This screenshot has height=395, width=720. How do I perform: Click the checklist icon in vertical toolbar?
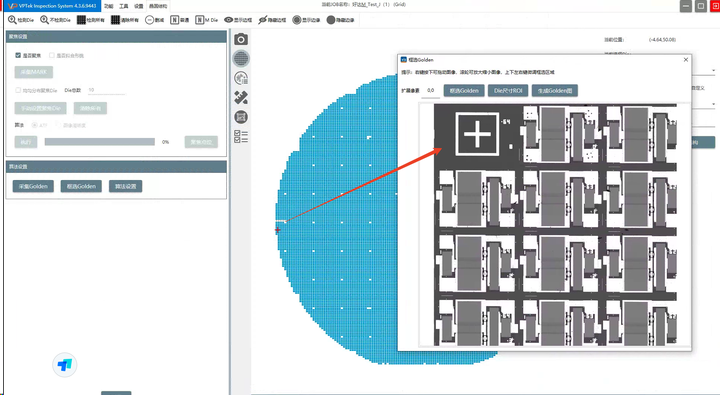(241, 136)
